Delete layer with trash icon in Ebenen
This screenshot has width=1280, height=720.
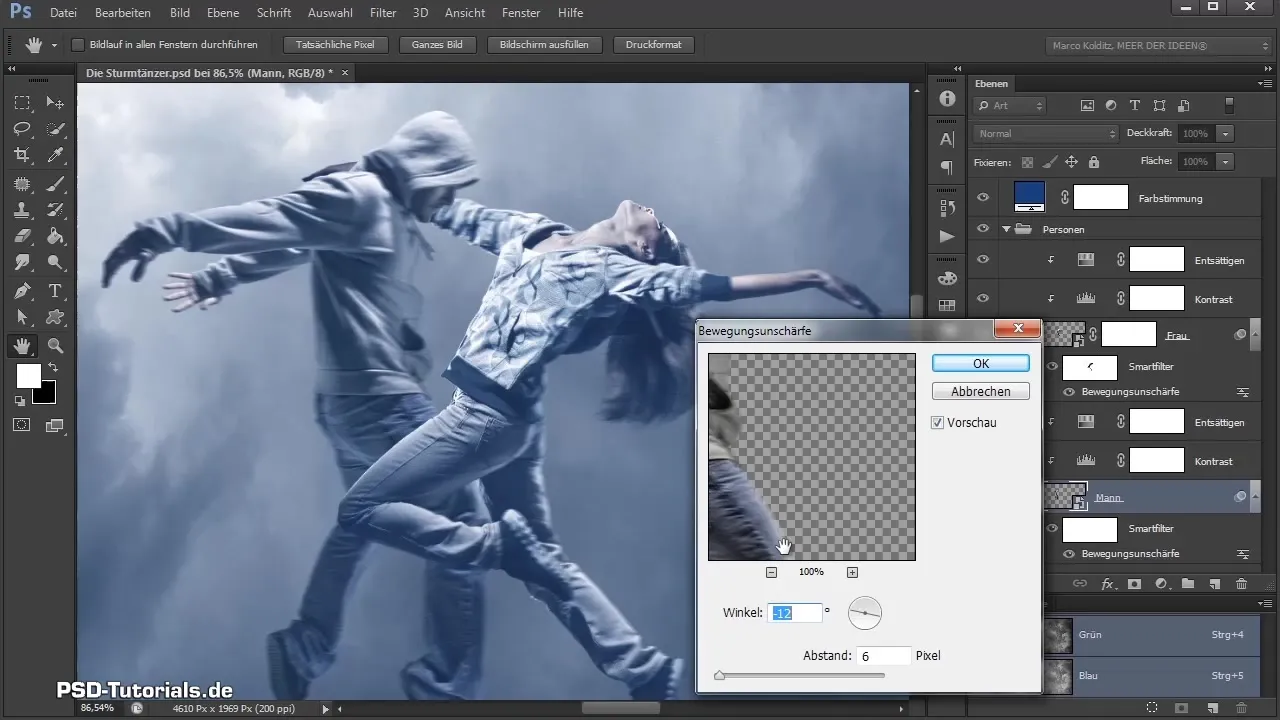[1241, 583]
